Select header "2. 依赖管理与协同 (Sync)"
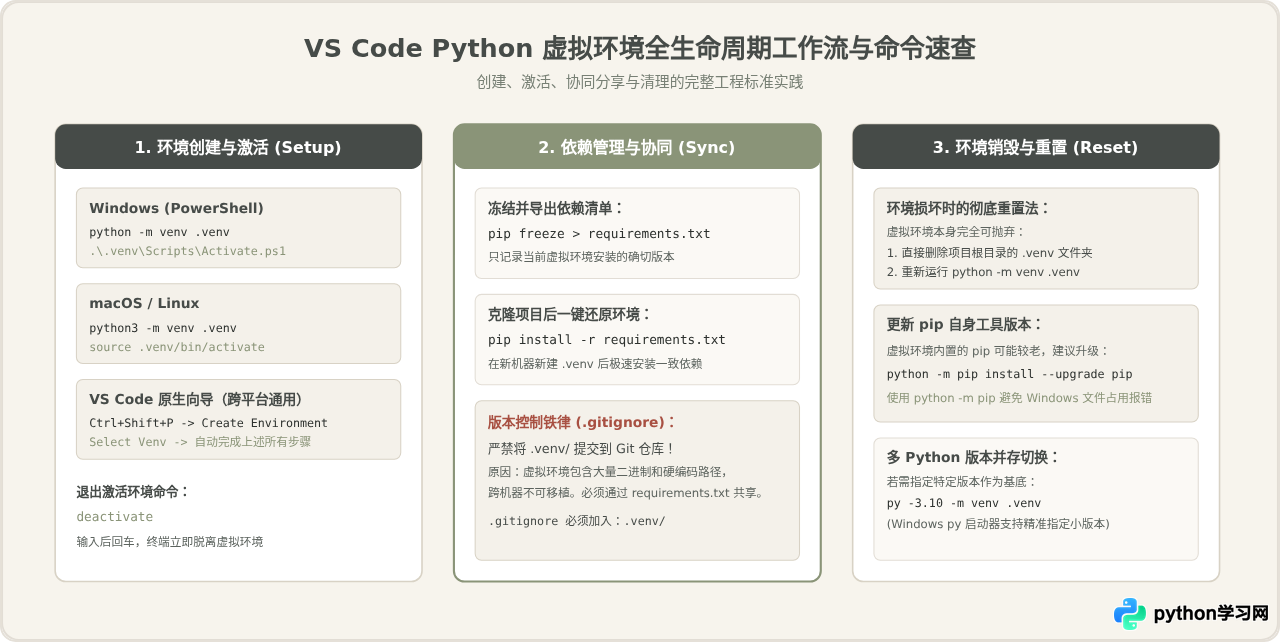This screenshot has height=642, width=1280. (637, 147)
